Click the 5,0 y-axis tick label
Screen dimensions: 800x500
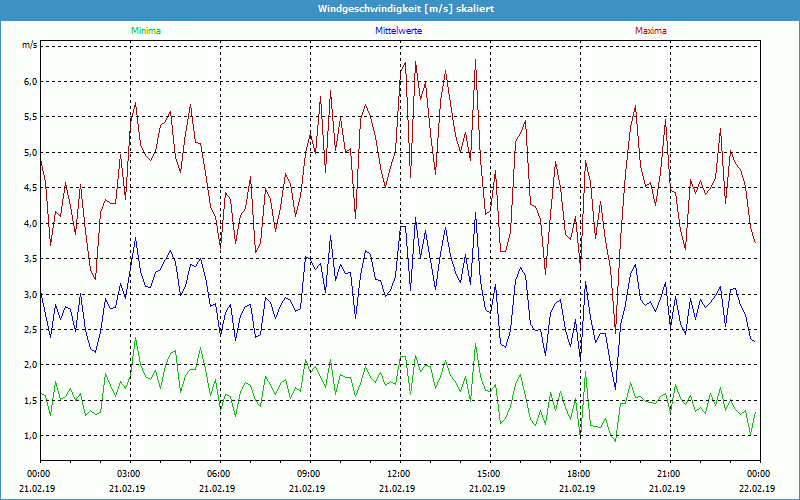[x=29, y=153]
